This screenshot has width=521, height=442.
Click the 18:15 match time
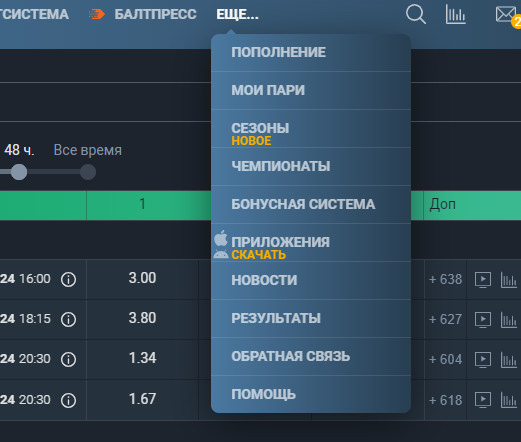[x=35, y=319]
